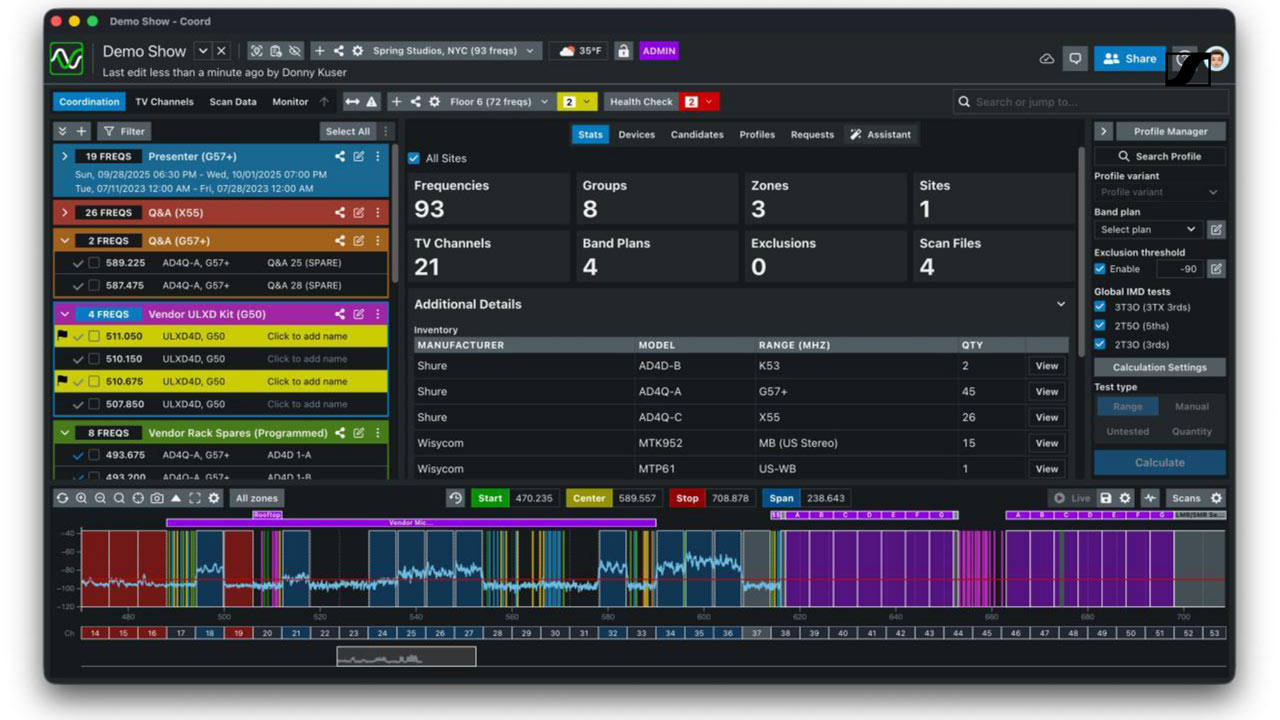The width and height of the screenshot is (1280, 720).
Task: Switch to the TV Channels tab
Action: (x=164, y=102)
